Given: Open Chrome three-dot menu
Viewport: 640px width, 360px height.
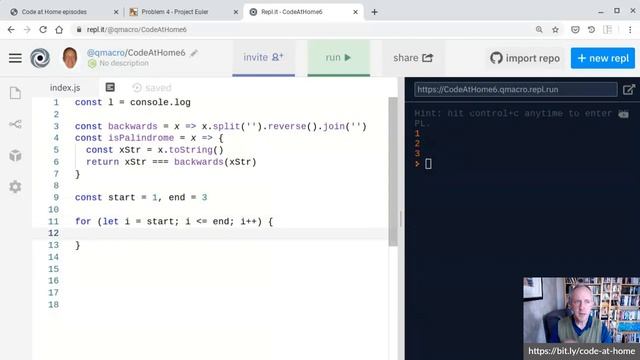Looking at the screenshot, I should pyautogui.click(x=630, y=29).
